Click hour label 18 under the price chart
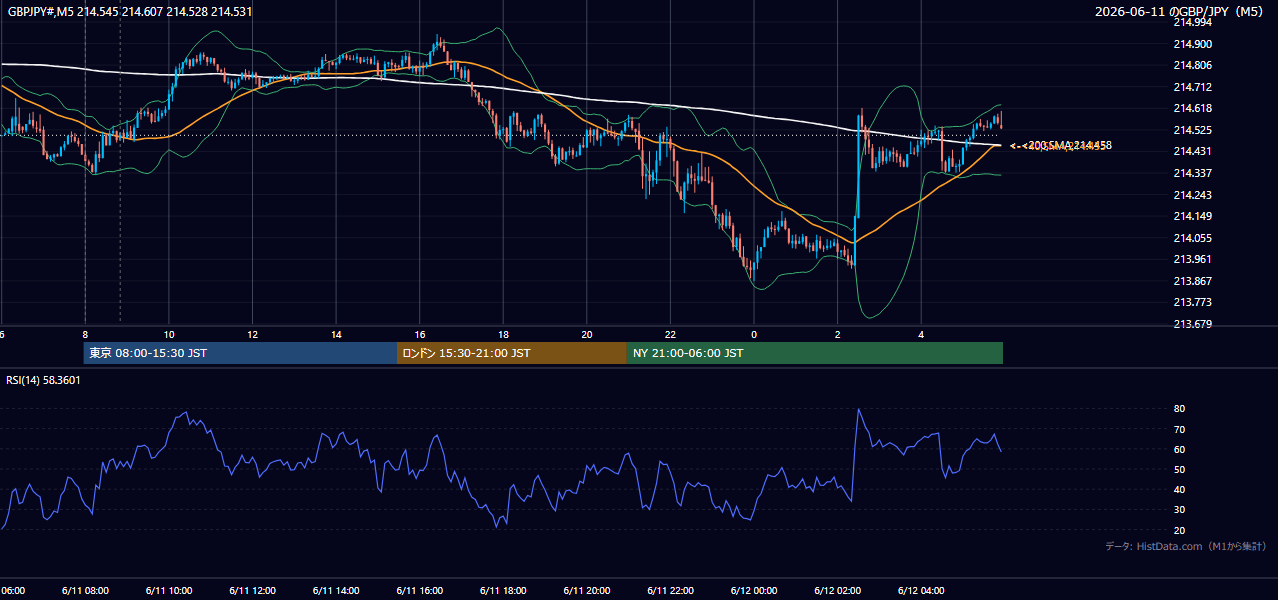1278x600 pixels. [503, 334]
